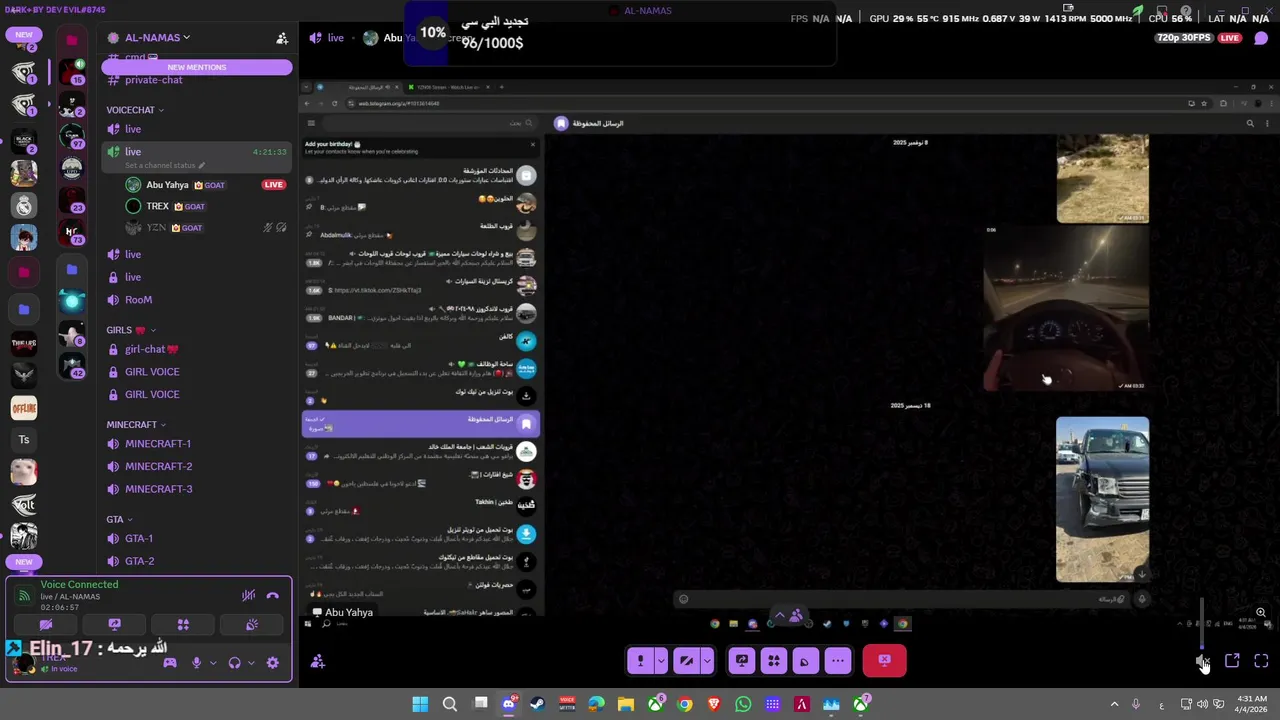Open the girl-chat channel

tap(151, 349)
